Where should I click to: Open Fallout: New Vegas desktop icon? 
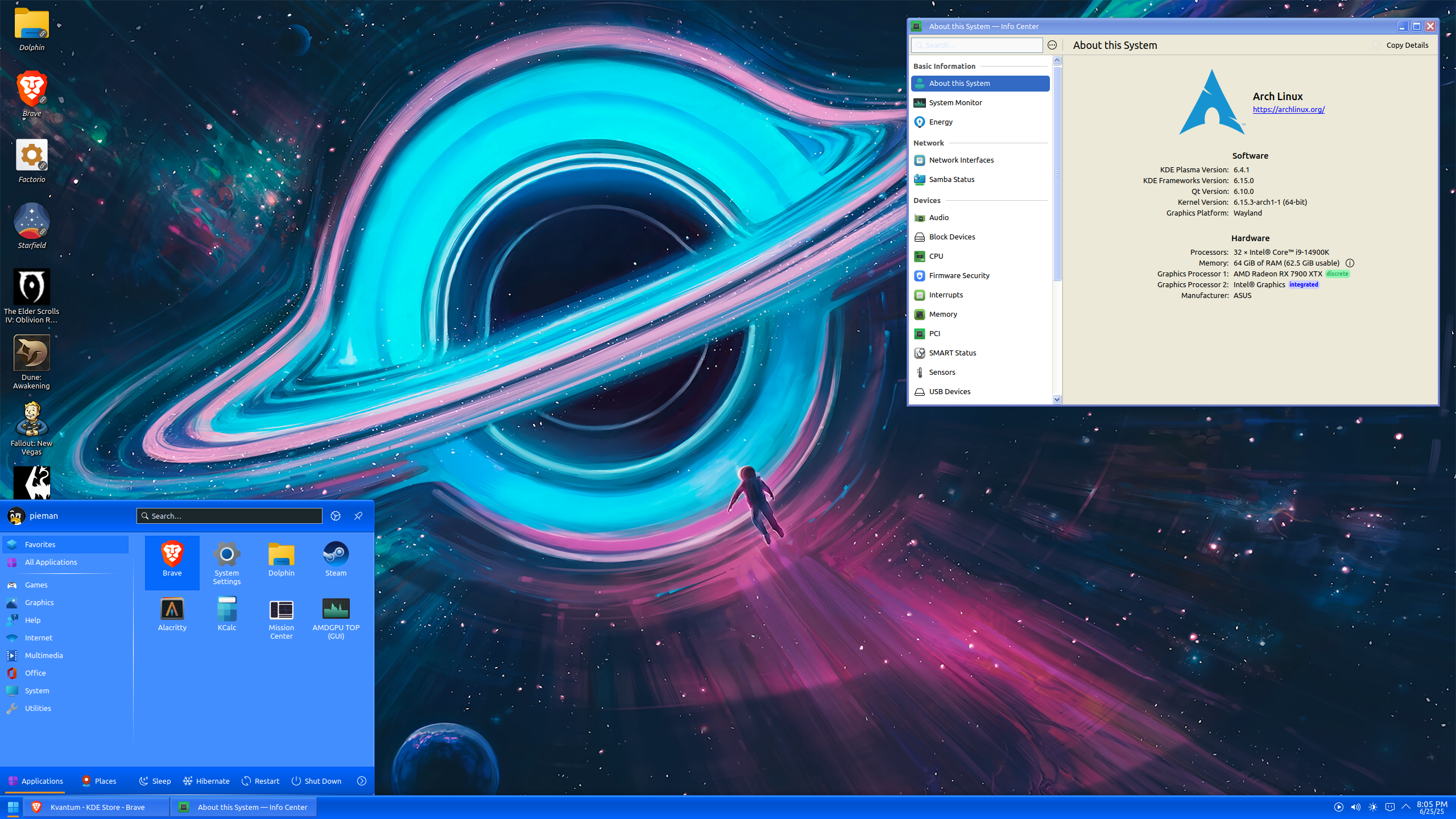pos(32,428)
